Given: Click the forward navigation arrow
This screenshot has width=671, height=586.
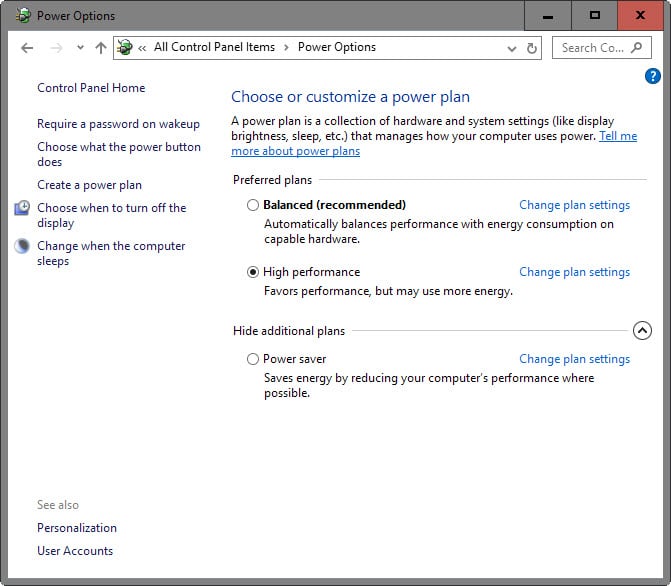Looking at the screenshot, I should pyautogui.click(x=56, y=48).
